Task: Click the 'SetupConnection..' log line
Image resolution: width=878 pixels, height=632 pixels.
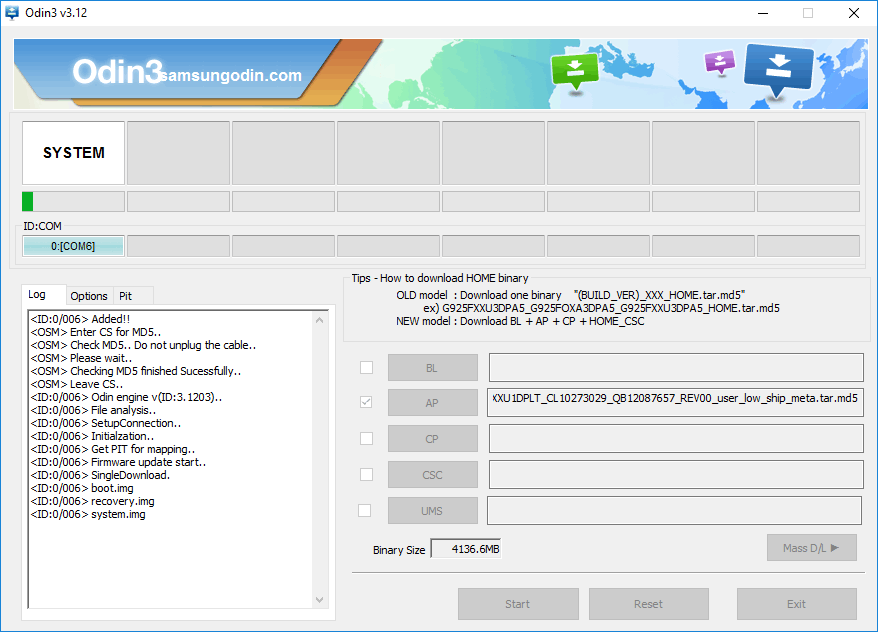Action: 106,423
